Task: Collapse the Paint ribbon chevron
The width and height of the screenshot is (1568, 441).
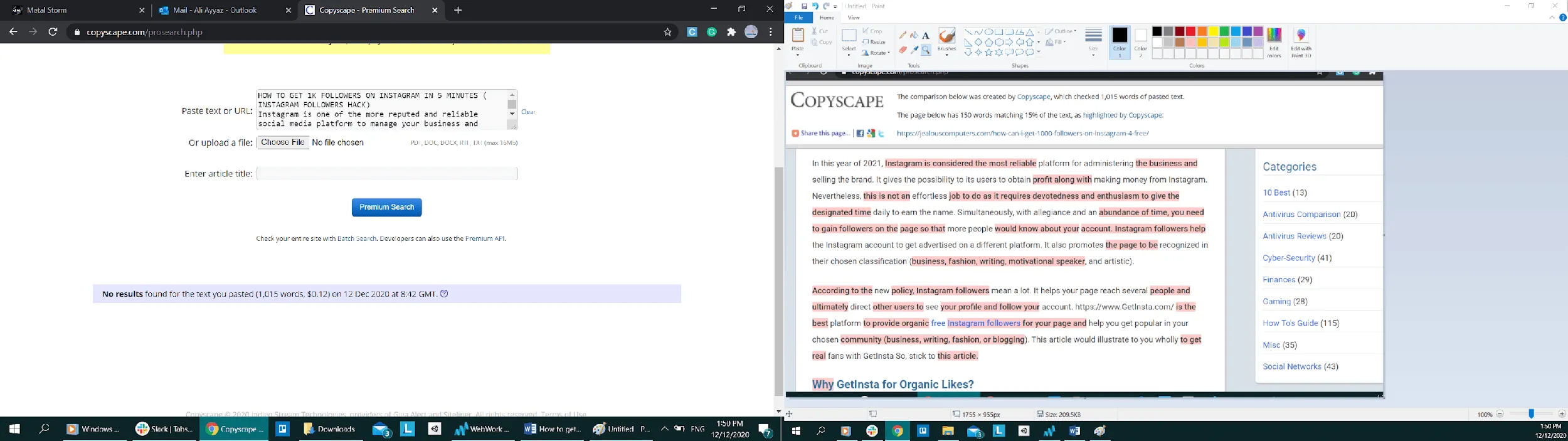Action: [x=1552, y=18]
